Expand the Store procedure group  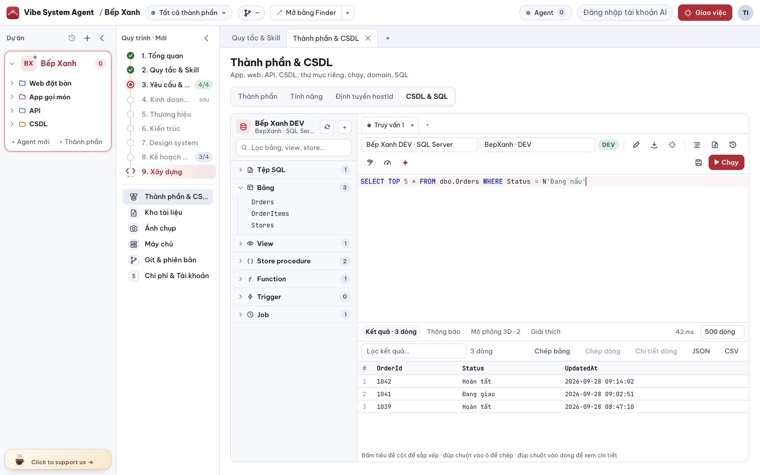pyautogui.click(x=240, y=261)
